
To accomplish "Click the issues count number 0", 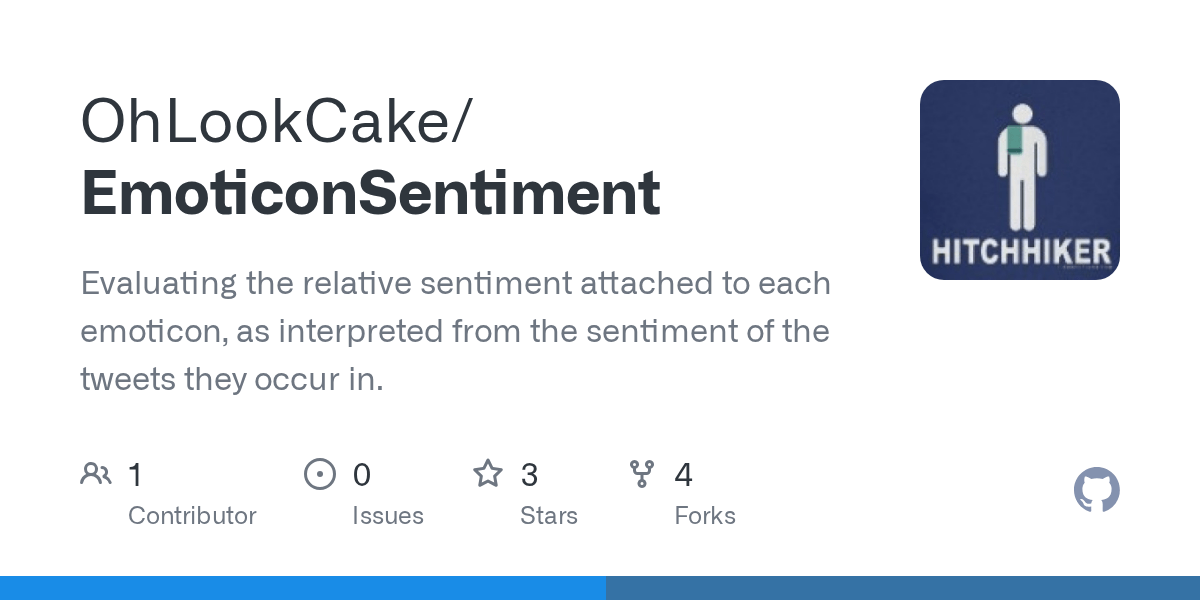I will 361,474.
